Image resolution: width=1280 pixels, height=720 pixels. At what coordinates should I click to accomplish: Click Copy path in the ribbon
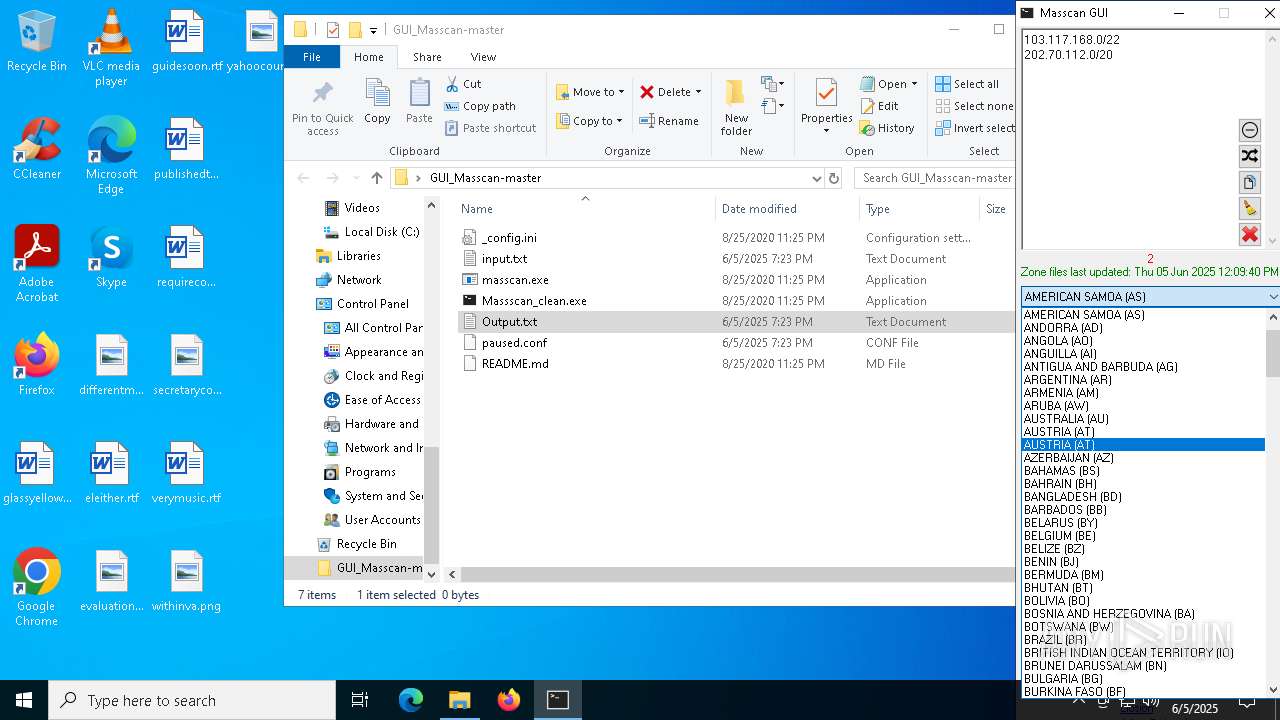click(x=480, y=106)
